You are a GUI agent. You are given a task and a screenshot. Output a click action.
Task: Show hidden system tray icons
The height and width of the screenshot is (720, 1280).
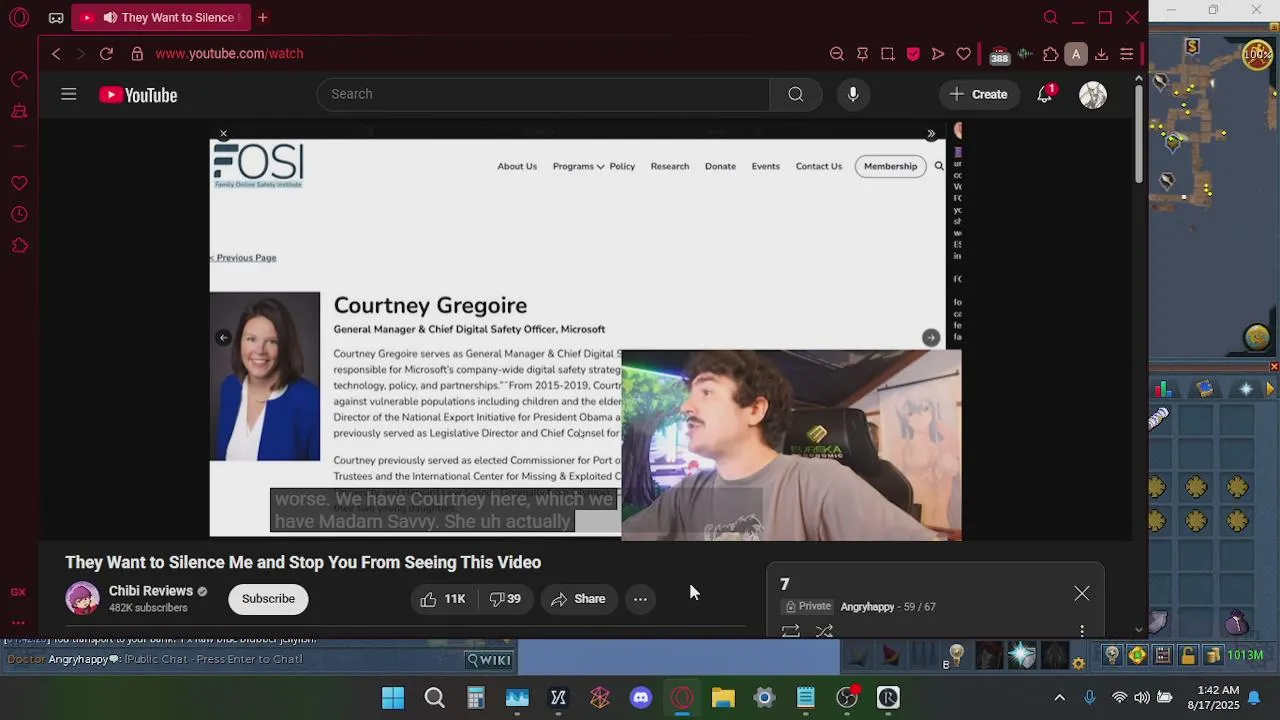pos(1060,698)
